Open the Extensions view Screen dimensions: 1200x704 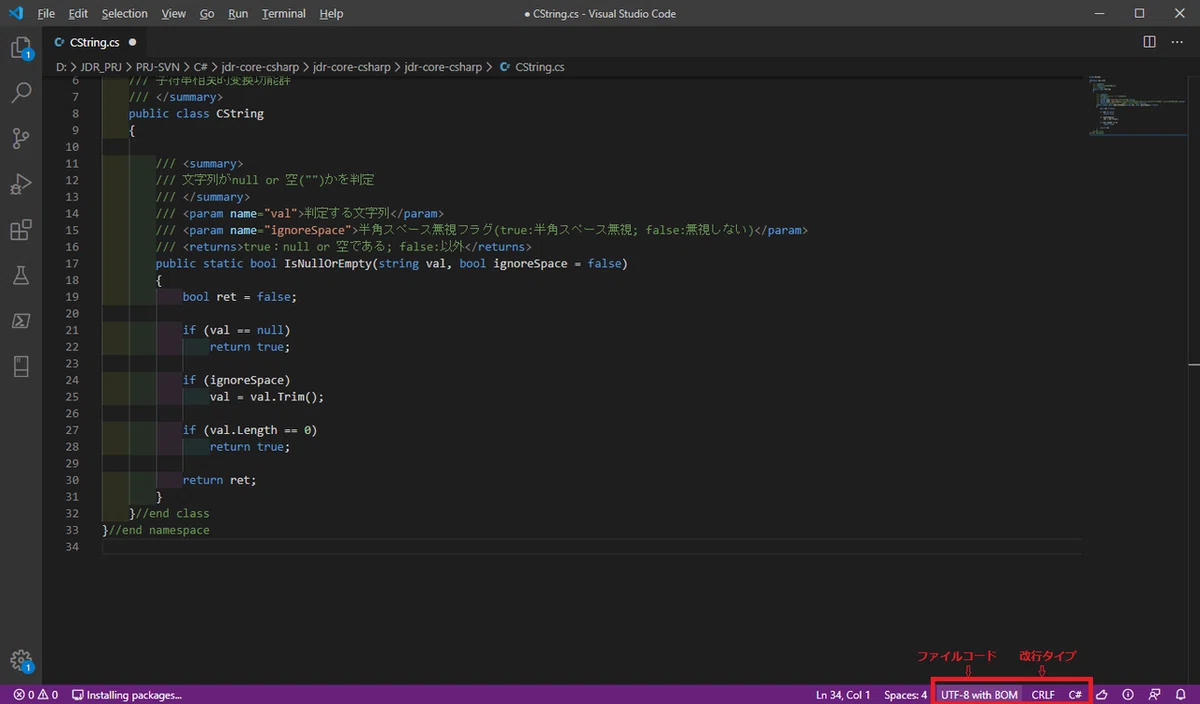coord(21,230)
